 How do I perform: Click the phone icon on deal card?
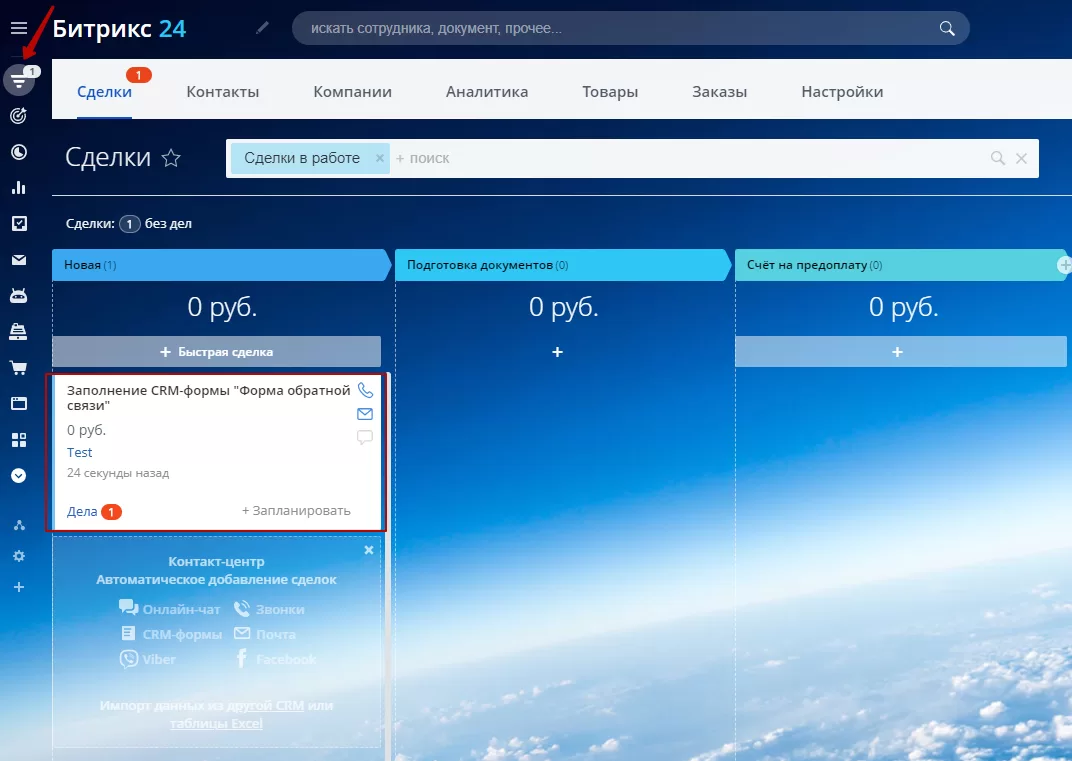point(365,390)
